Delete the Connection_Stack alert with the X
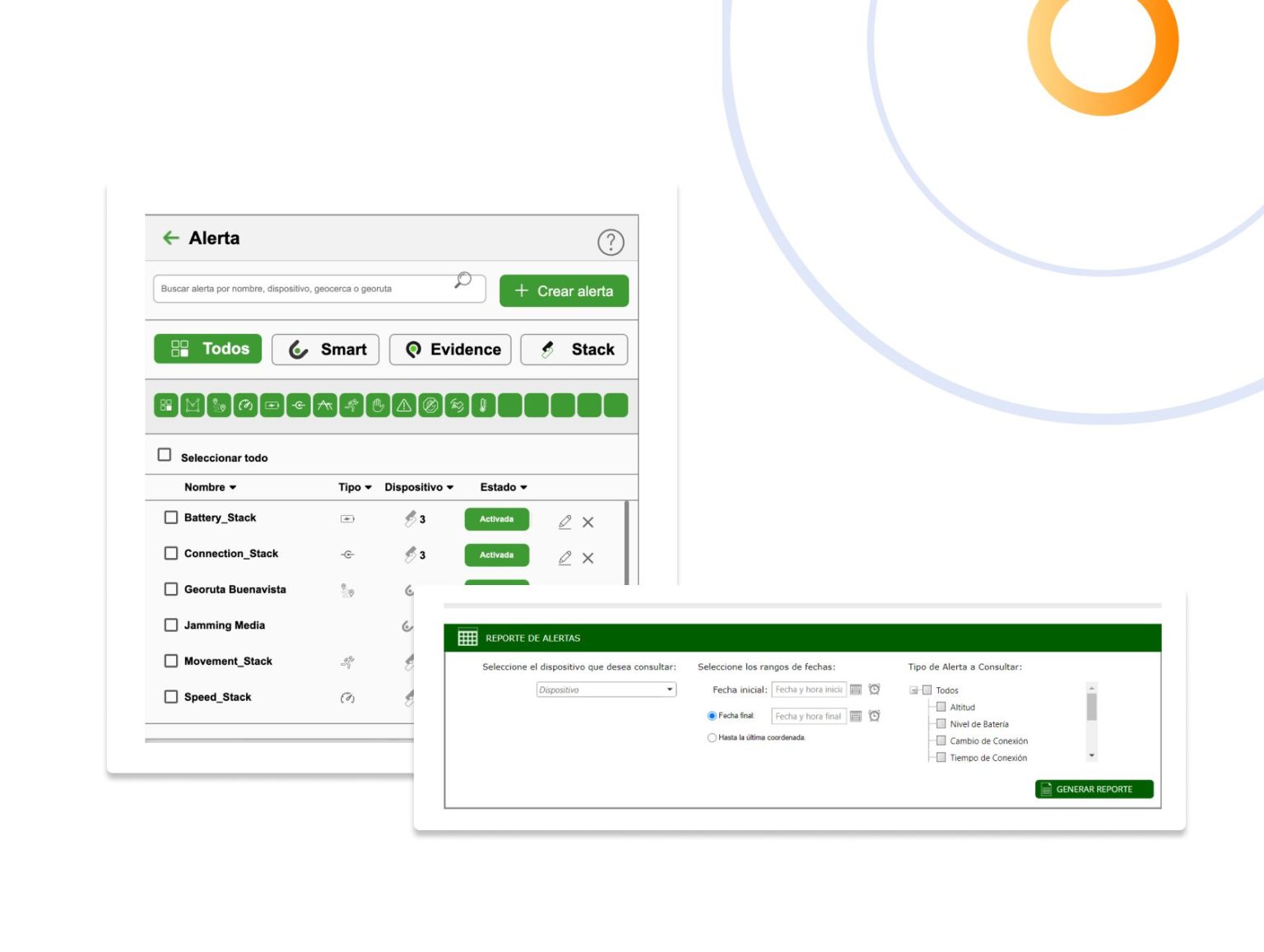The image size is (1264, 952). click(588, 558)
